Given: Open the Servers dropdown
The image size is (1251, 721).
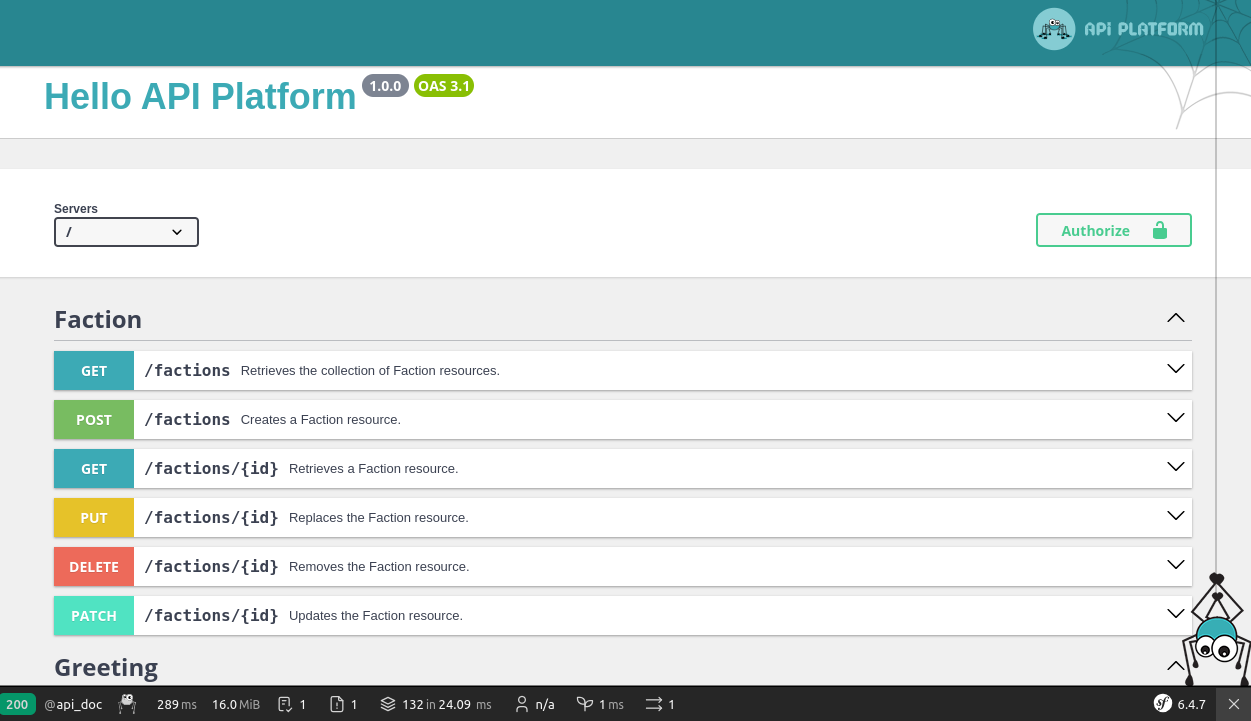Looking at the screenshot, I should pos(126,232).
